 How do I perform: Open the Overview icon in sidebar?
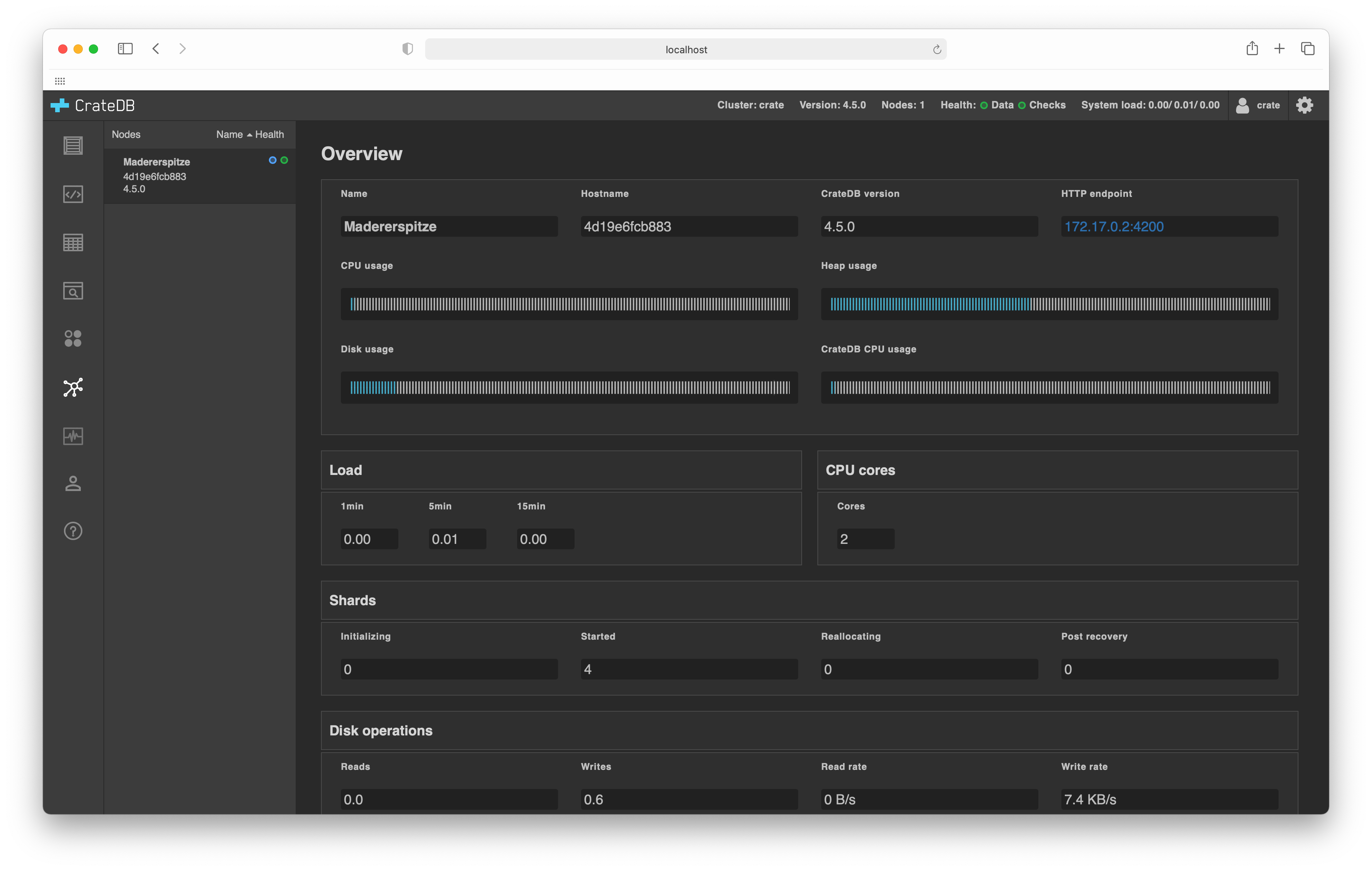point(73,146)
